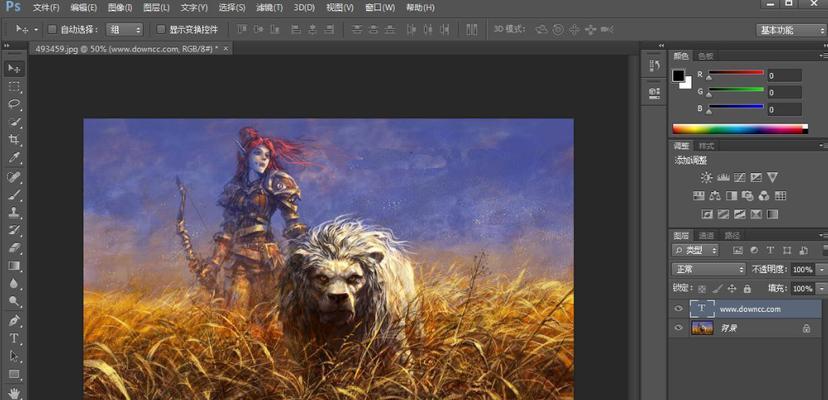Toggle Lock transparent pixels
The height and width of the screenshot is (400, 828).
click(x=702, y=289)
